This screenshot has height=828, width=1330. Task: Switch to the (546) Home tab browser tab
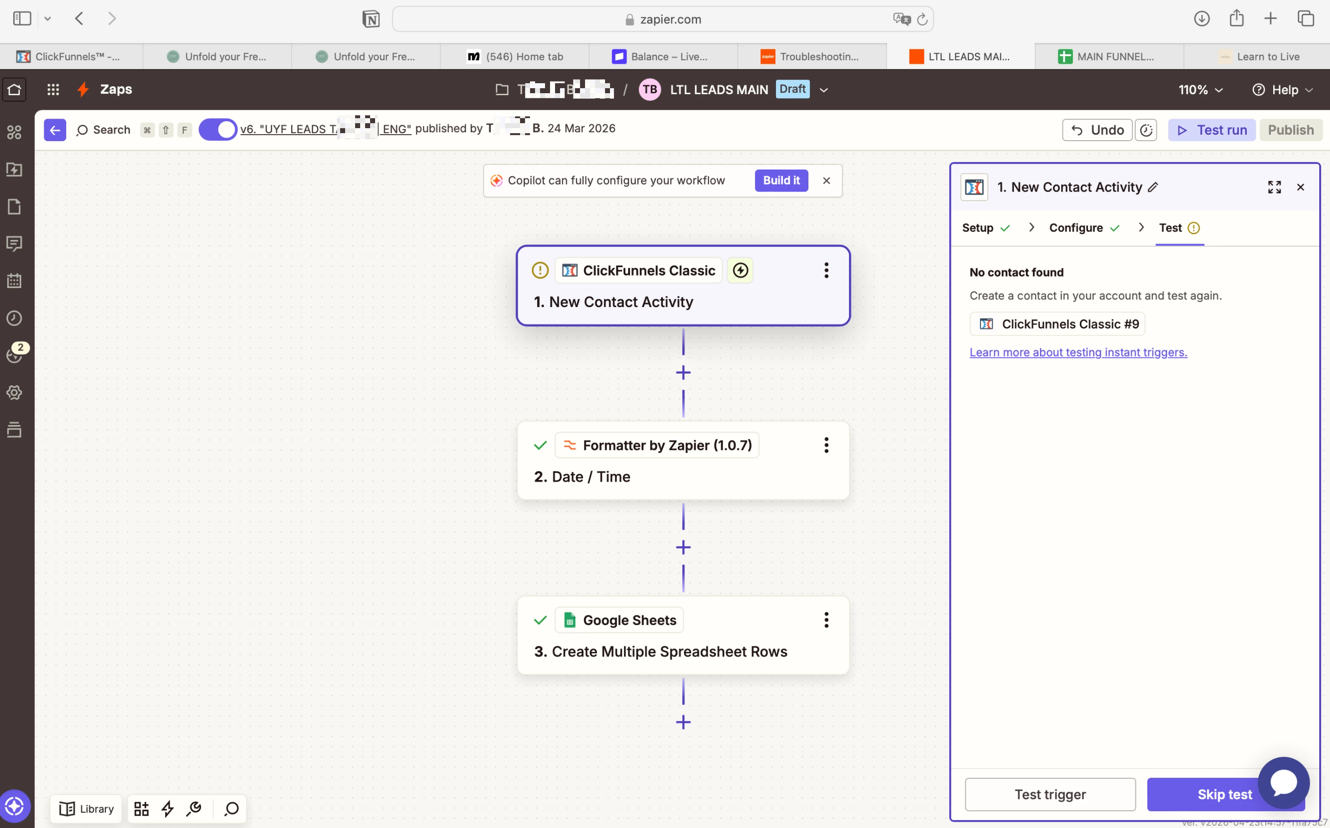point(515,56)
